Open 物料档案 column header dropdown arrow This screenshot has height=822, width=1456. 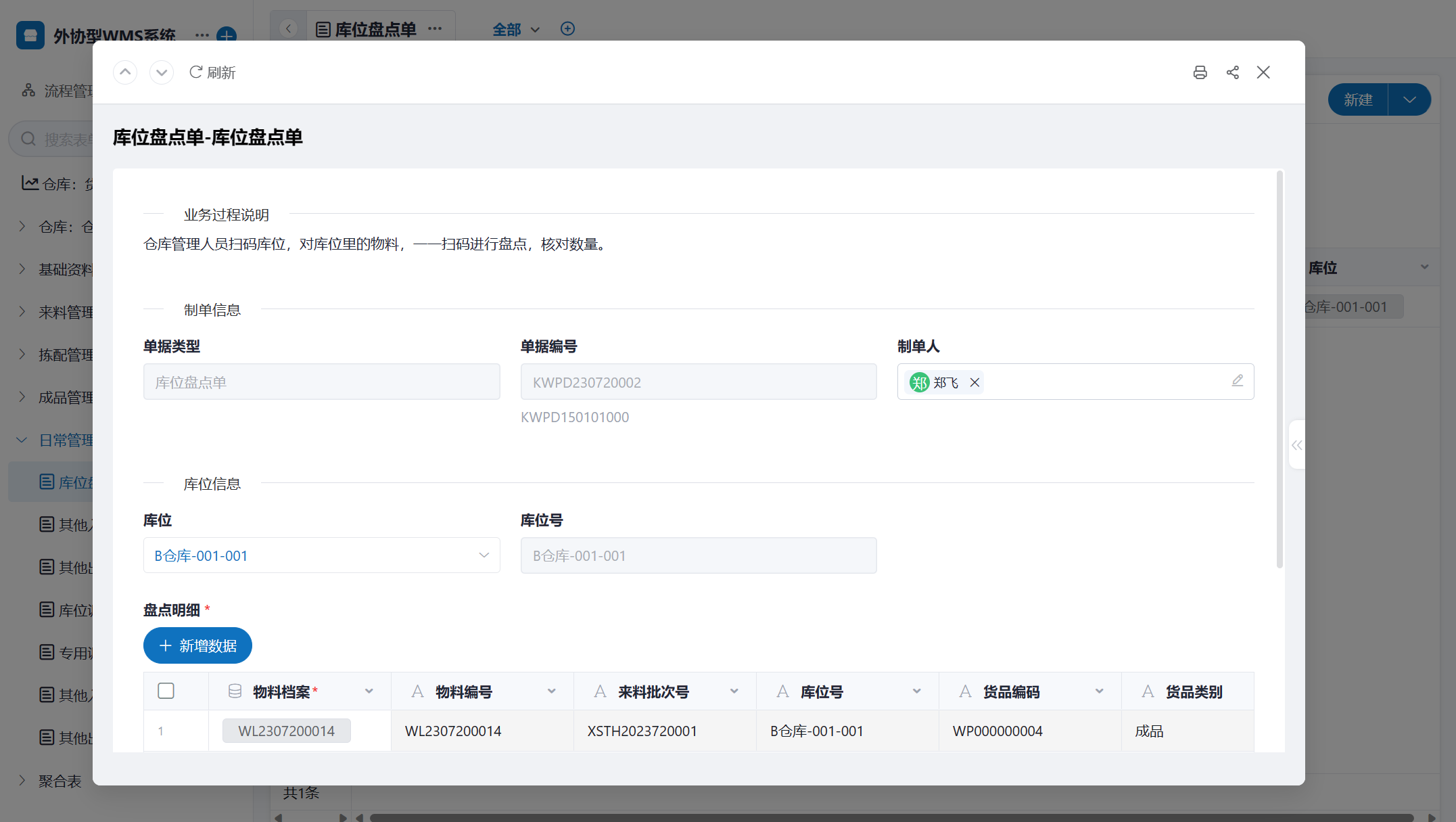[369, 691]
